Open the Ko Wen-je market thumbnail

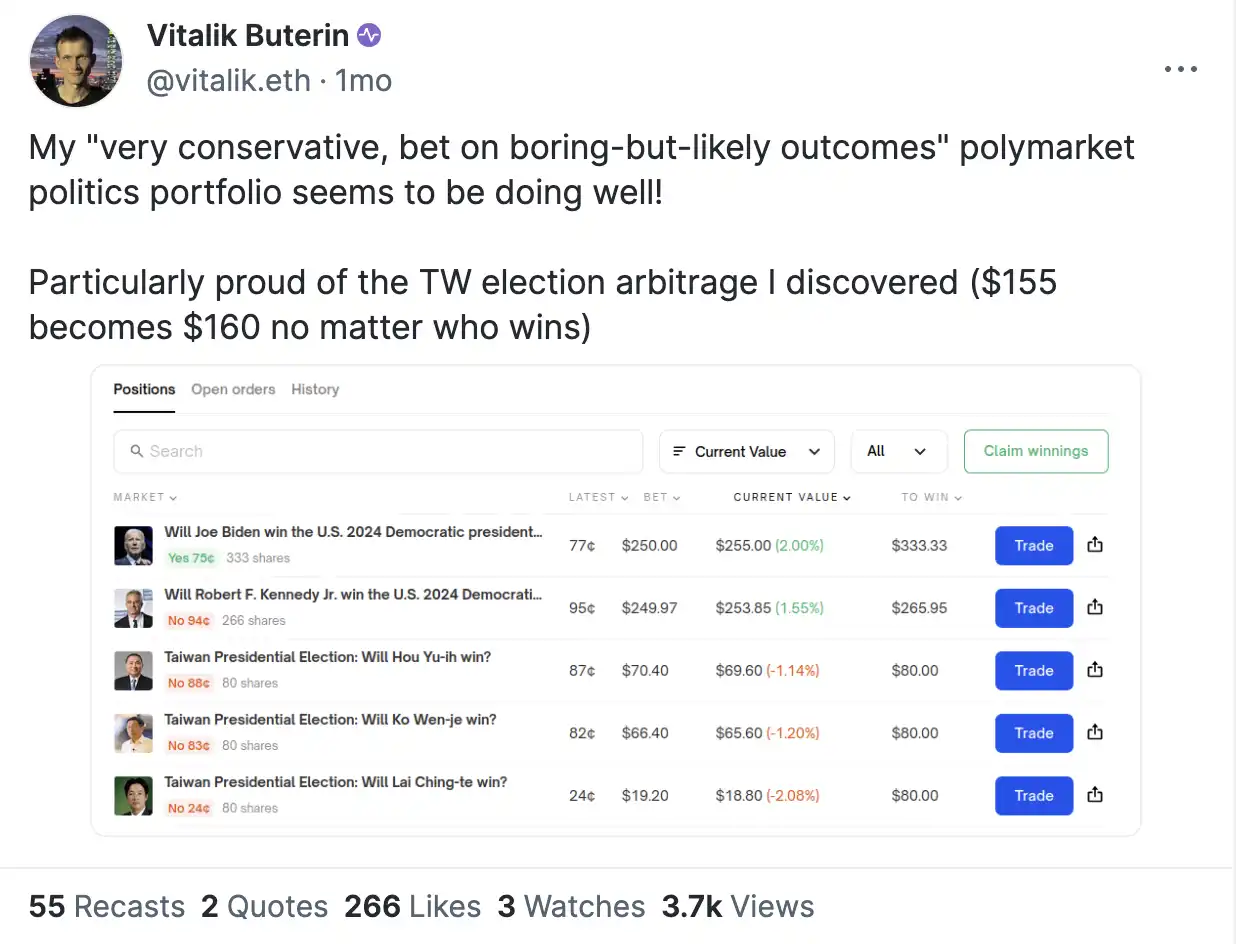(x=133, y=733)
